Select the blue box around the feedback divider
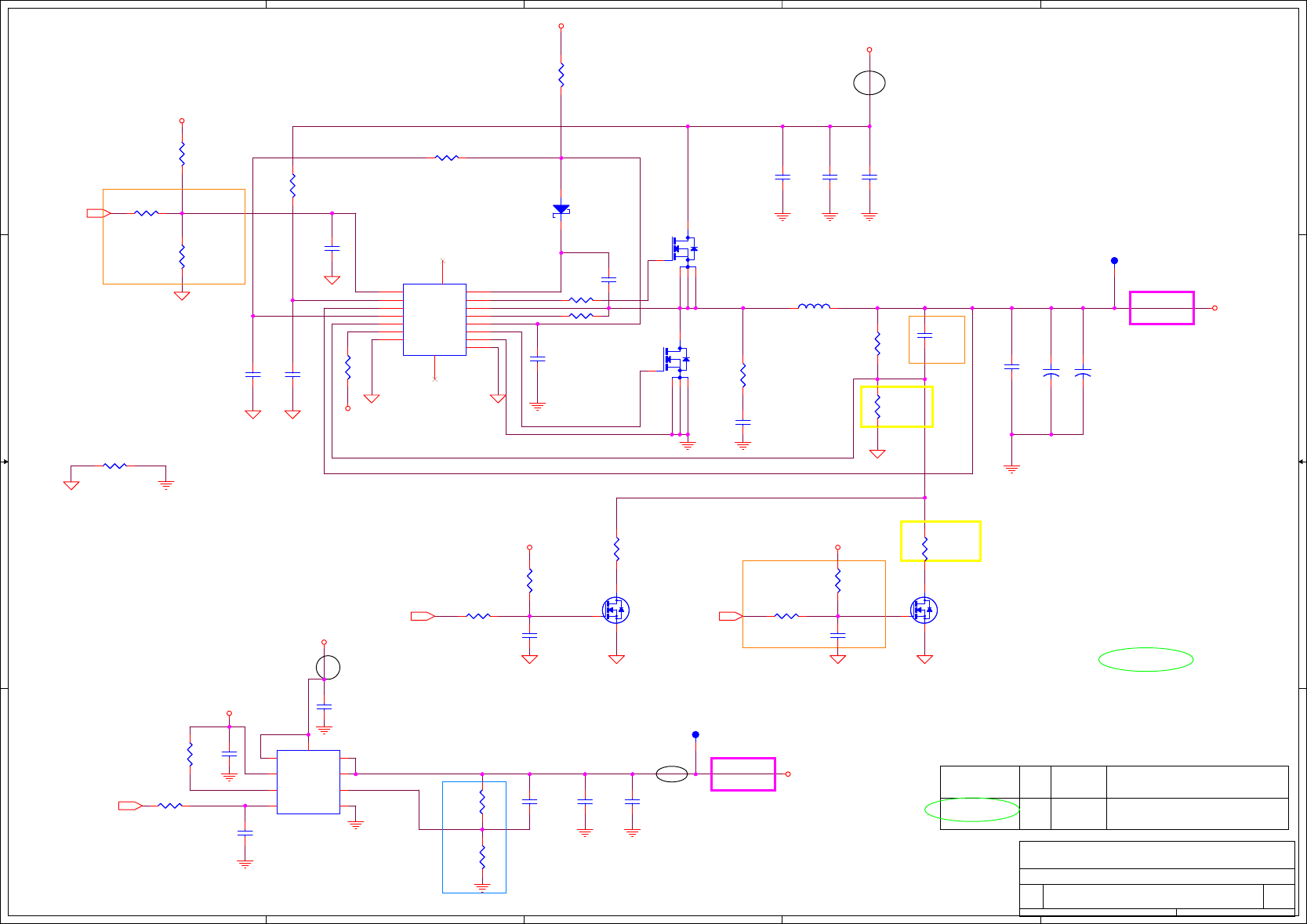This screenshot has height=924, width=1307. (474, 837)
